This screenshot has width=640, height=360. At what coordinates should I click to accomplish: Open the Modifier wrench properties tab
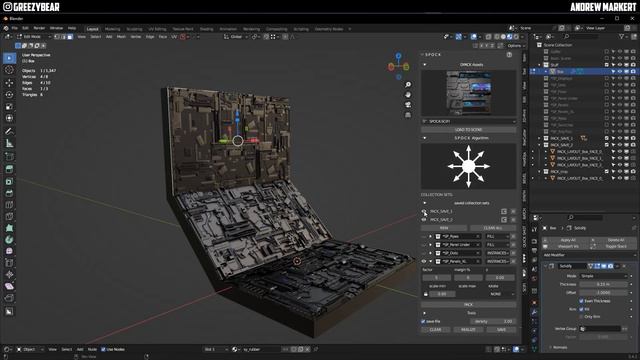[534, 312]
